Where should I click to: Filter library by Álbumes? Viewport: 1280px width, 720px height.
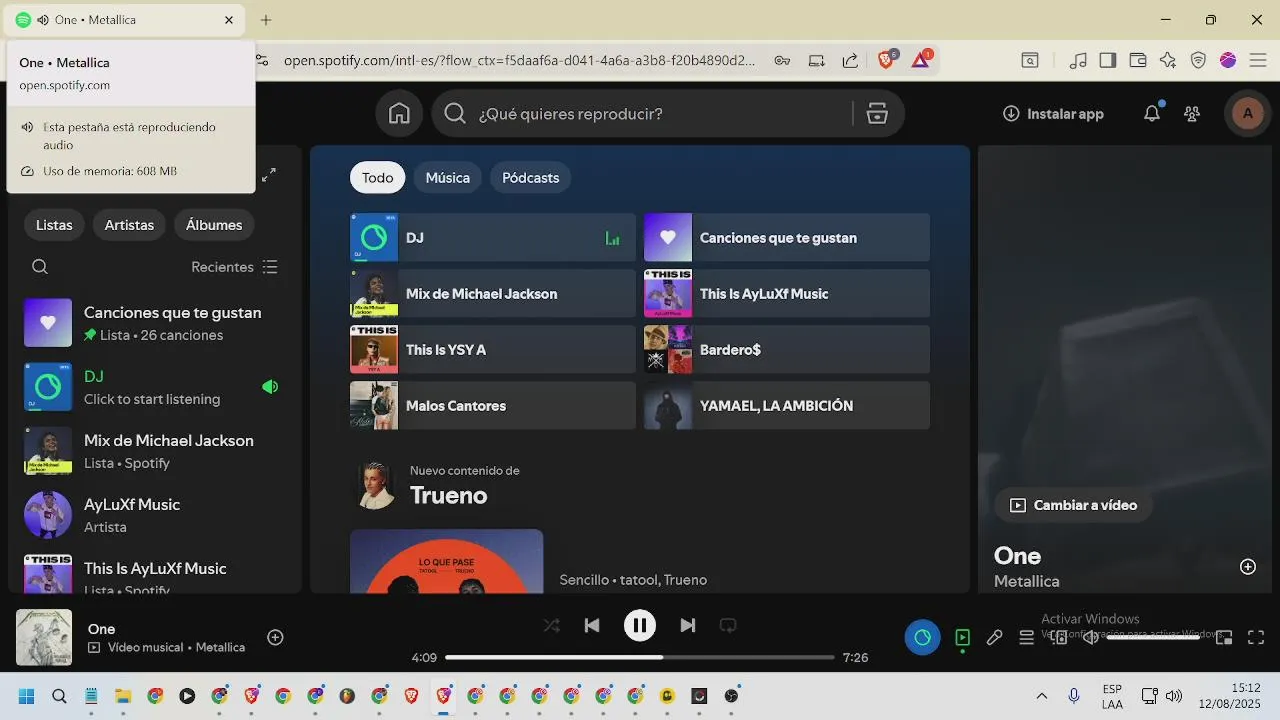(214, 225)
